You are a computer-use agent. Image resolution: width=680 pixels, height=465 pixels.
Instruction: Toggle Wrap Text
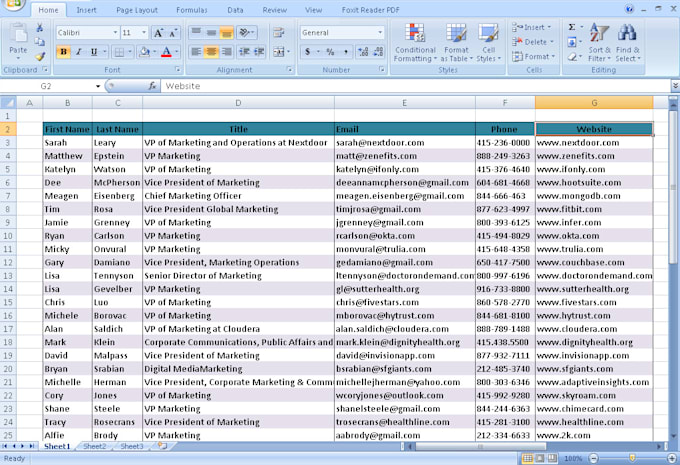click(x=278, y=33)
